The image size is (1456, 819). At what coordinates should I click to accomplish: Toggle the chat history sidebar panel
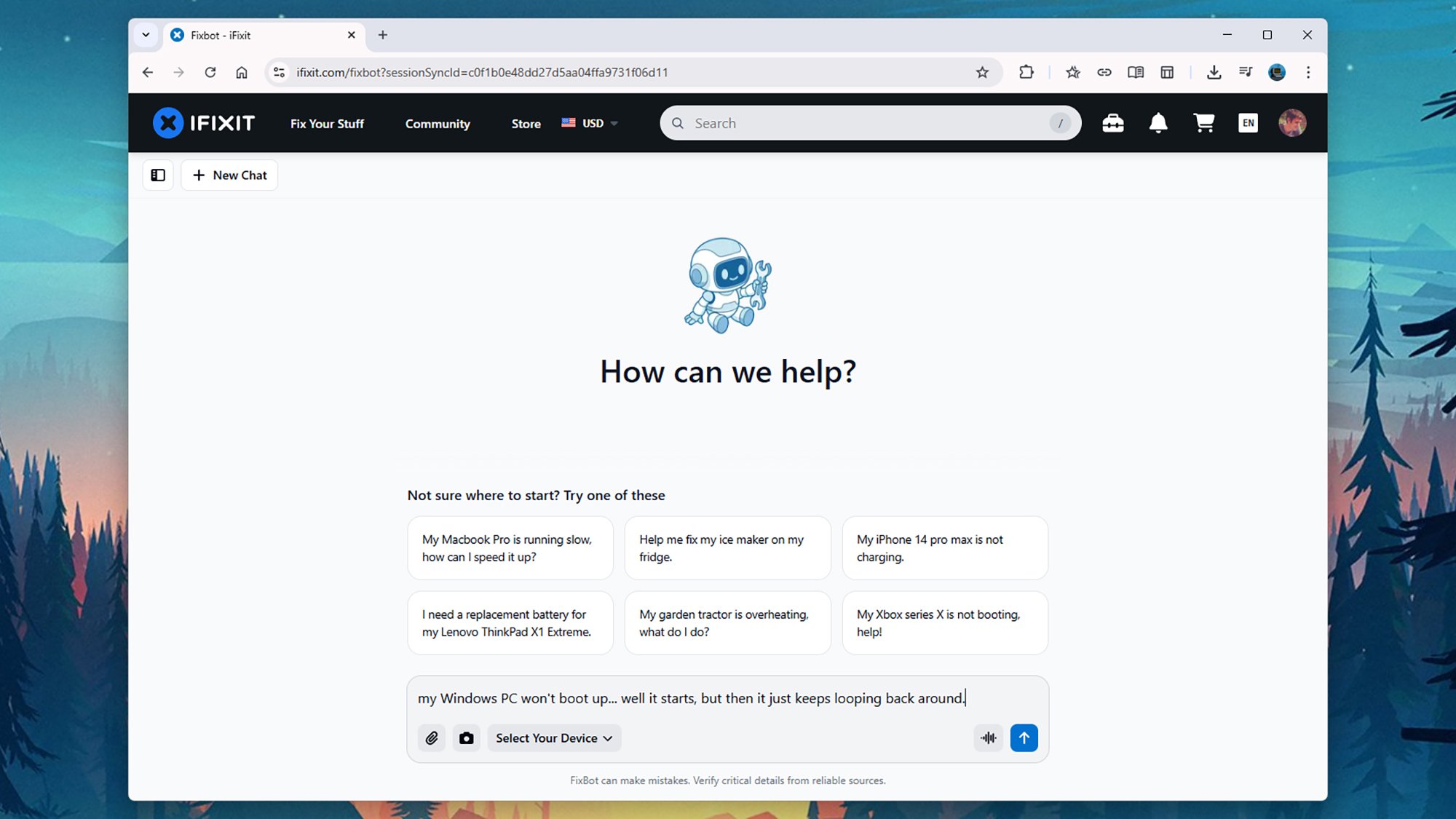pyautogui.click(x=157, y=175)
